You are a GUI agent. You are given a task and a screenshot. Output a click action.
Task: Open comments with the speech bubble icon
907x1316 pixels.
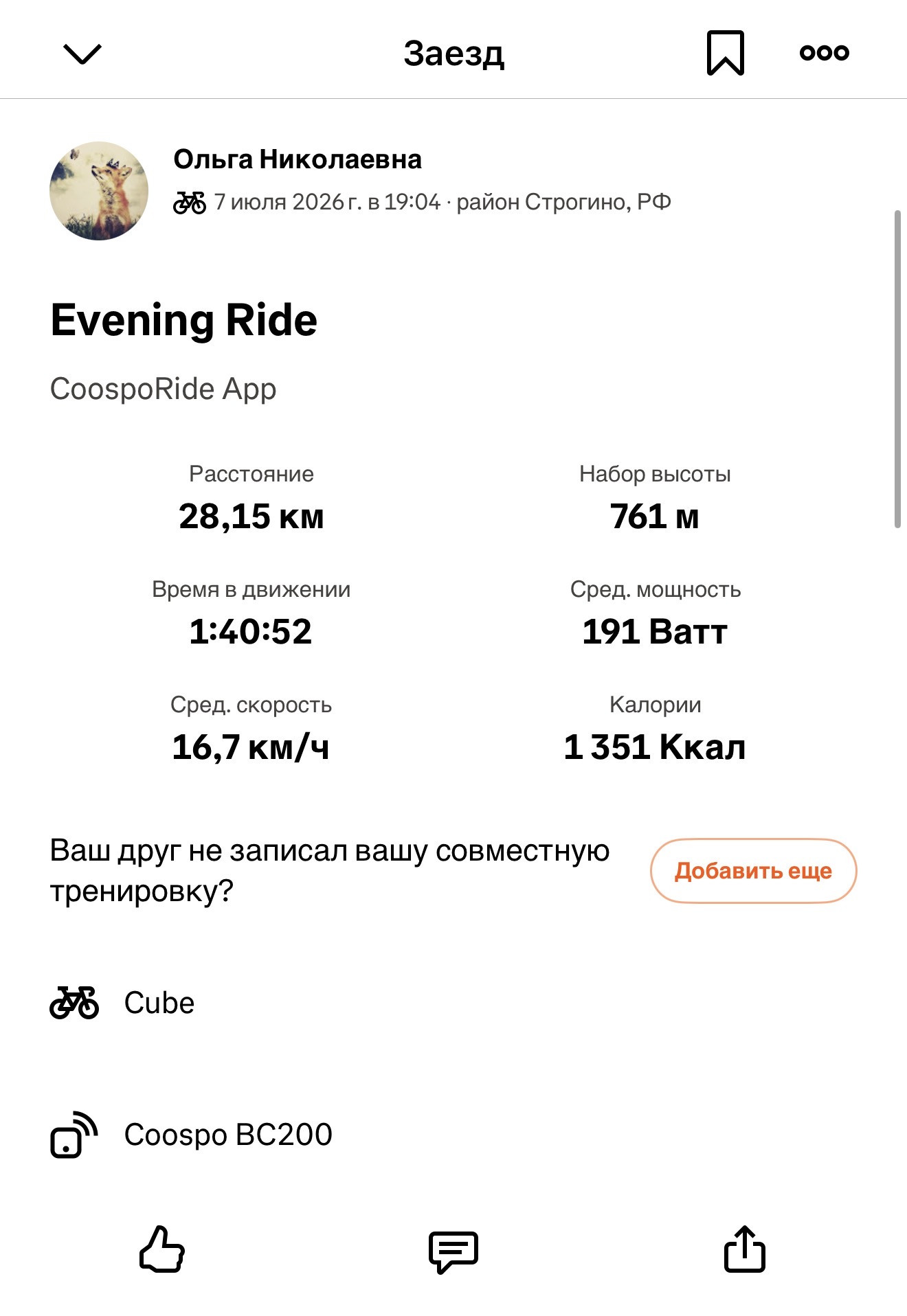pos(453,1251)
